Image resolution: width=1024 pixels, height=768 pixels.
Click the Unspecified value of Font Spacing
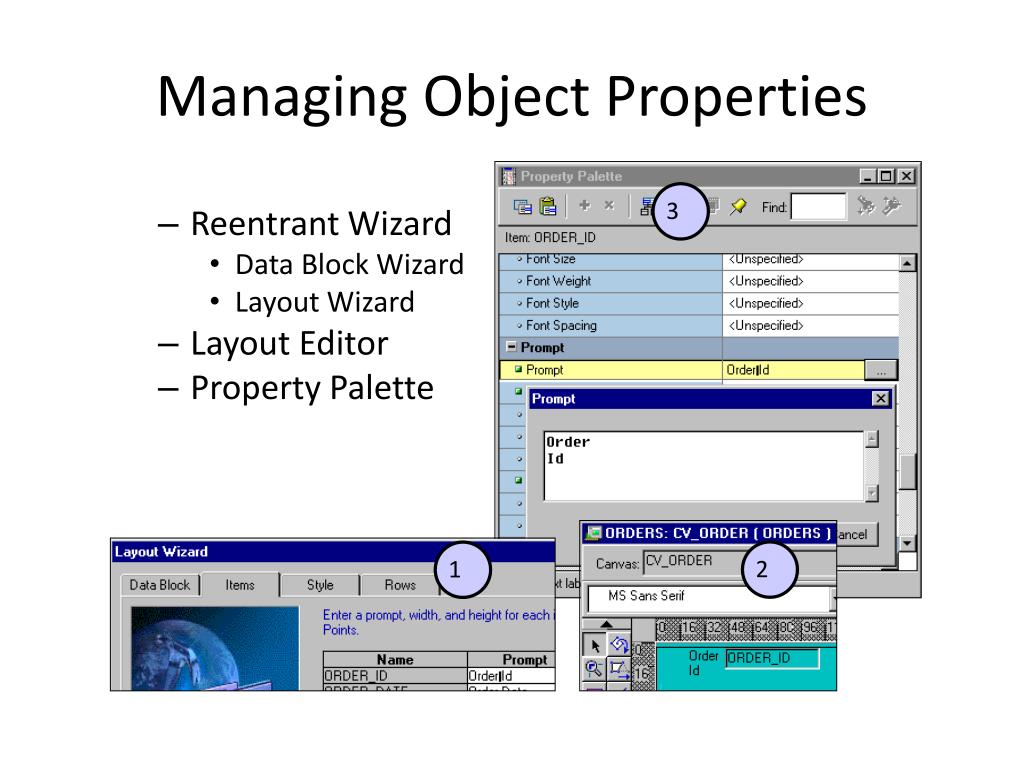tap(765, 325)
